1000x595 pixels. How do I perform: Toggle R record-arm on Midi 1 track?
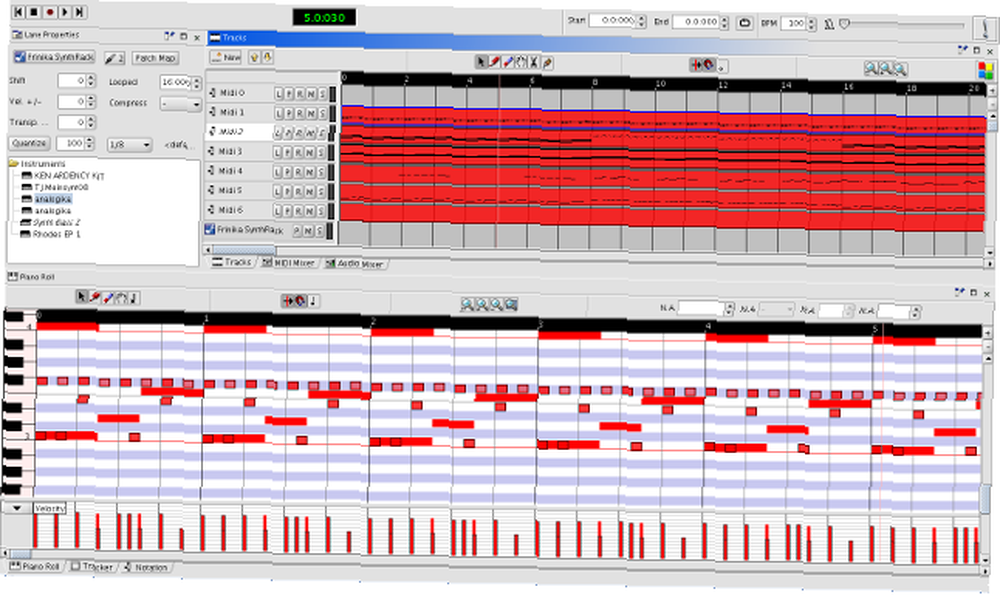300,113
